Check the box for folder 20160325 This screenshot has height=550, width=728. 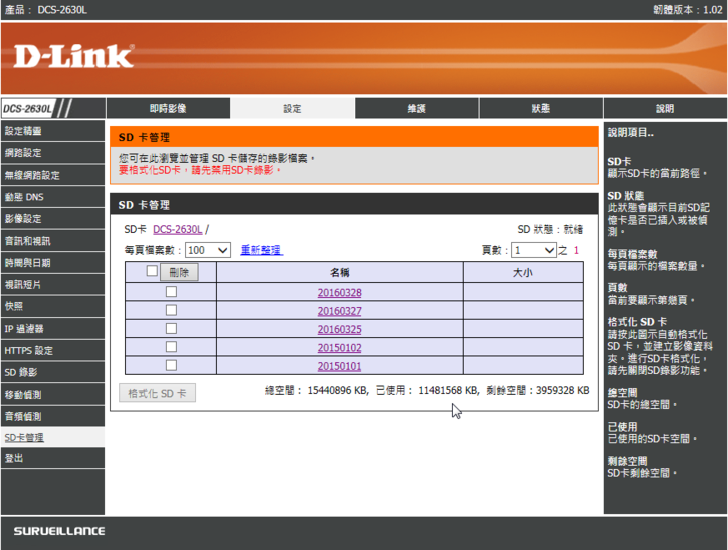(170, 328)
